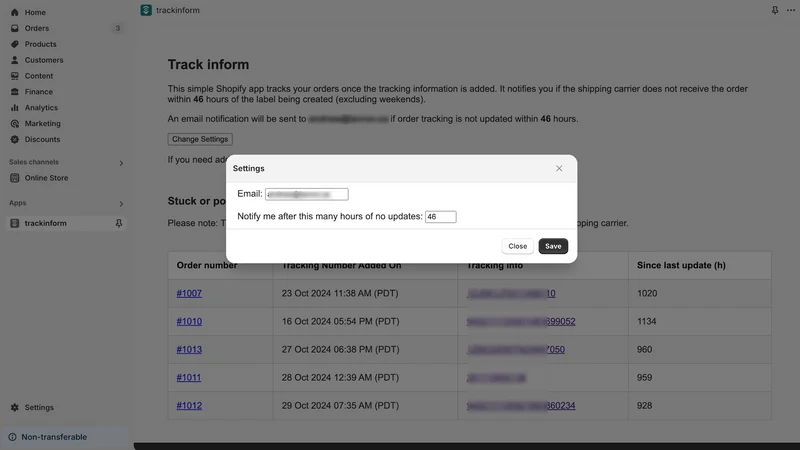Viewport: 800px width, 450px height.
Task: Click the Content icon in sidebar
Action: pos(15,76)
